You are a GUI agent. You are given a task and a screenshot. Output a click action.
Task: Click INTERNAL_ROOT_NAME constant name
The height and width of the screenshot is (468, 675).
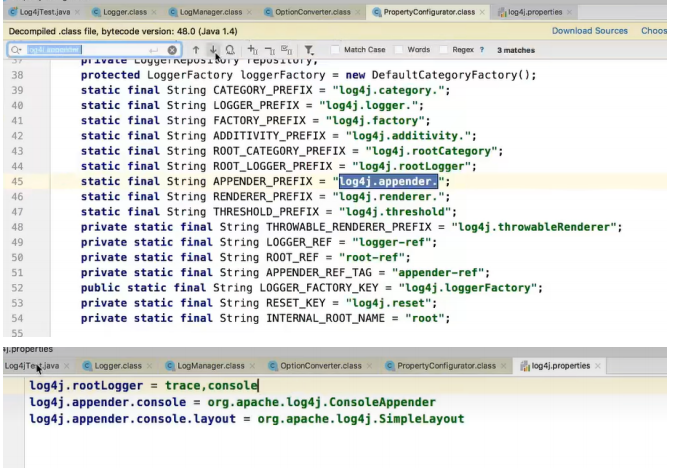coord(325,318)
